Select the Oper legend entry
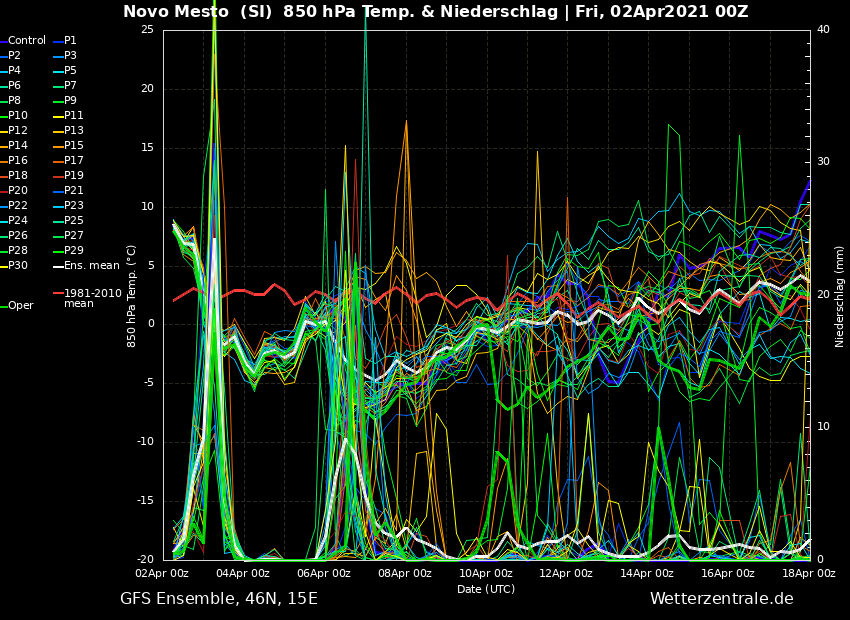The height and width of the screenshot is (620, 850). (x=20, y=306)
